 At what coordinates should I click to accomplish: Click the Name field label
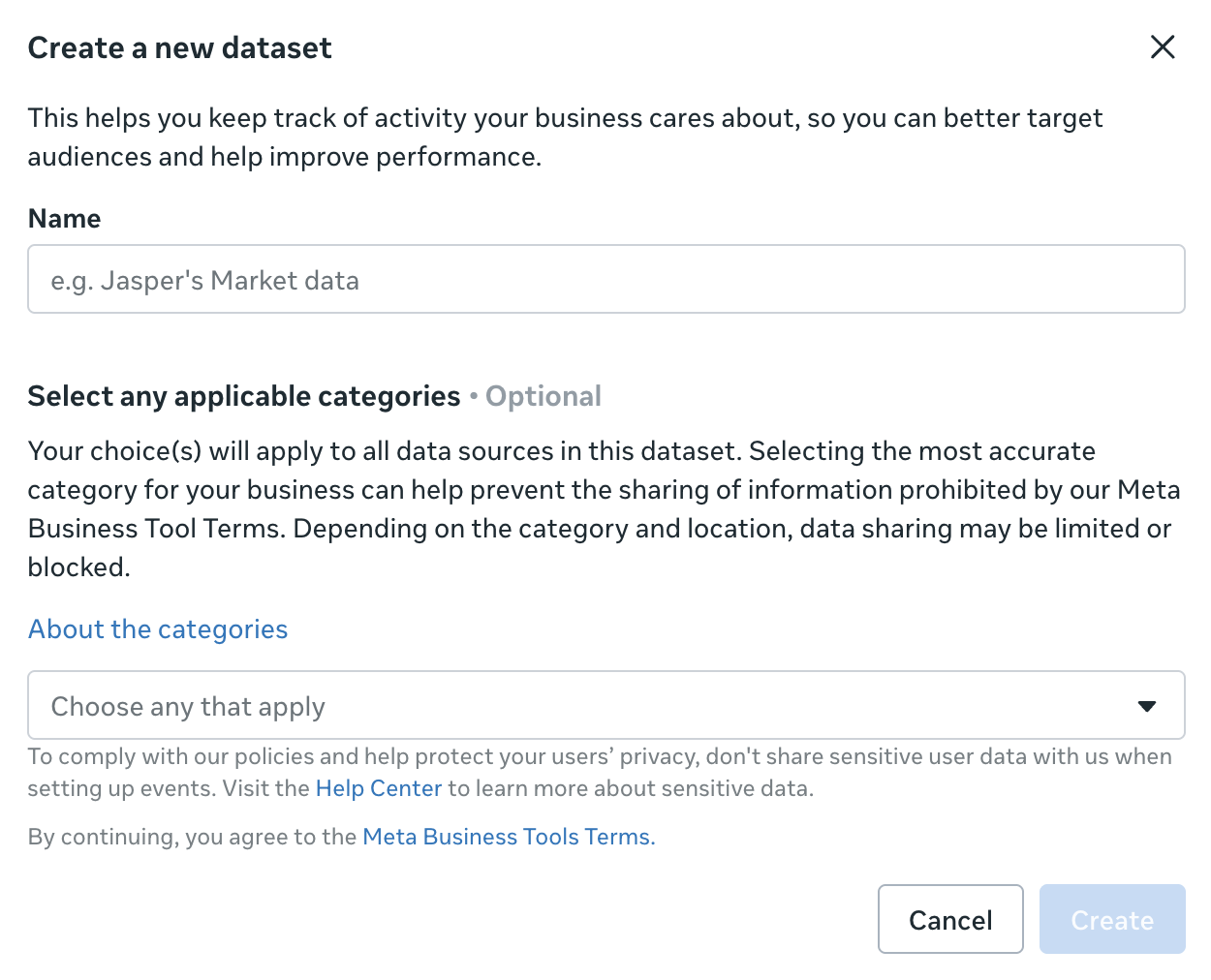point(64,219)
